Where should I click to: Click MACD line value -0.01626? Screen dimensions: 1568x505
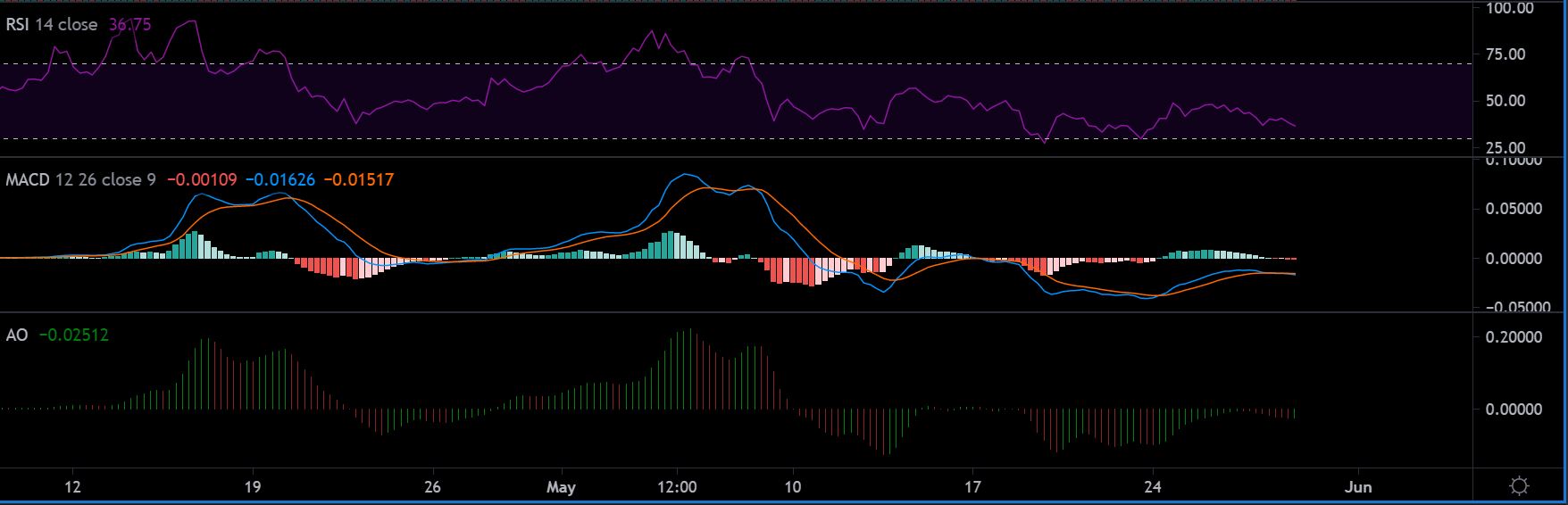click(280, 180)
